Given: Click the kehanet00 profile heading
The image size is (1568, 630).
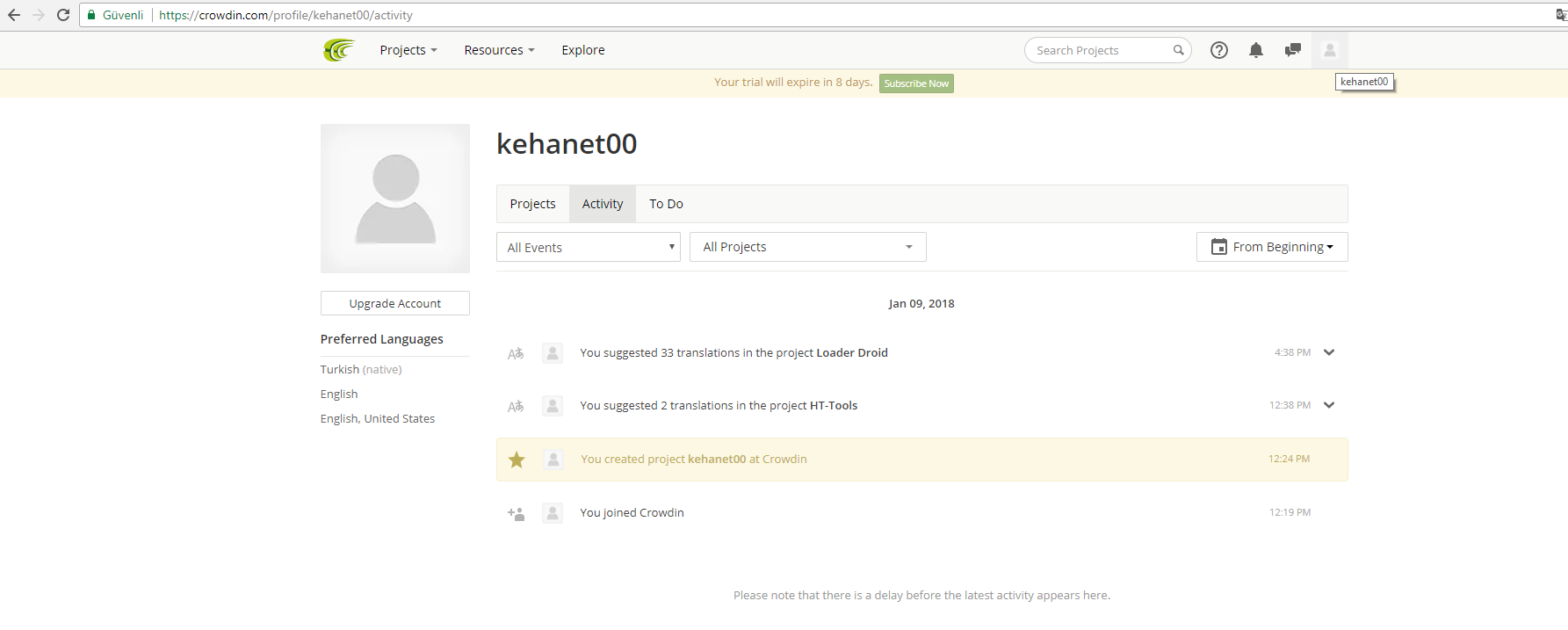Looking at the screenshot, I should [567, 144].
